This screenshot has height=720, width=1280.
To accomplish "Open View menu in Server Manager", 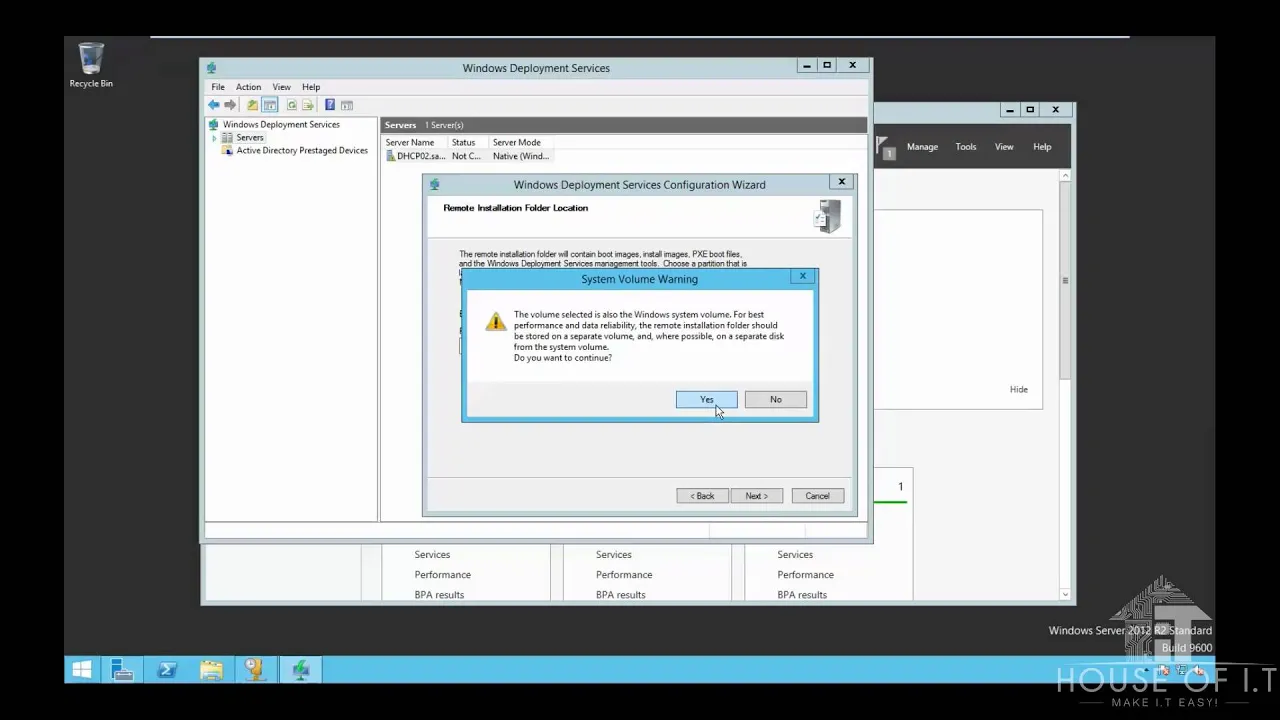I will pos(1004,147).
